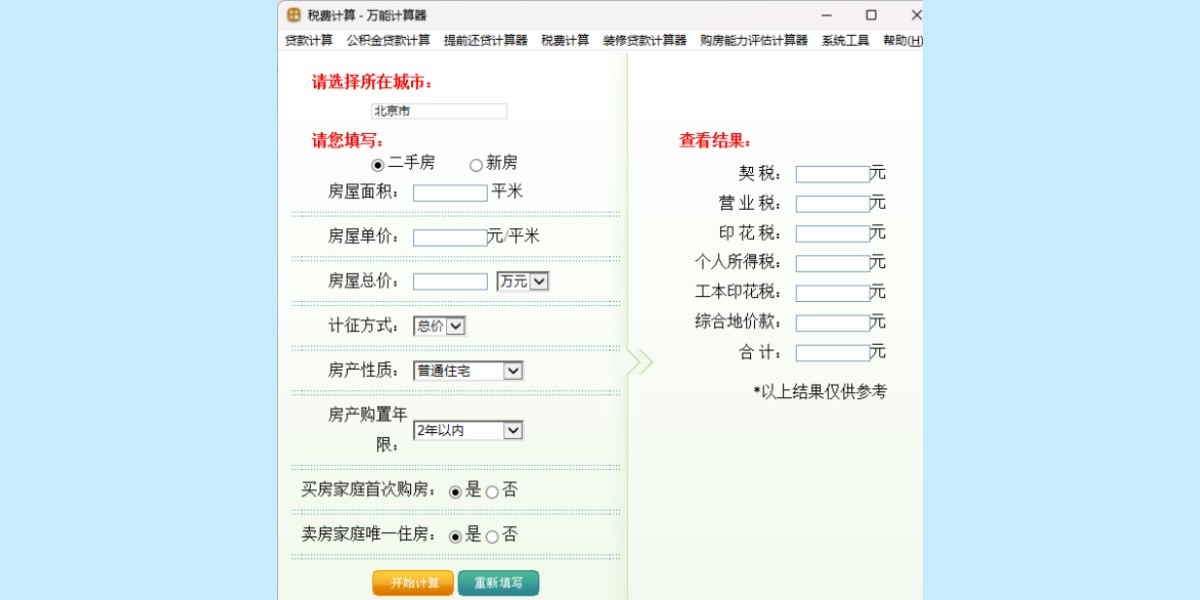
Task: Click the 查看结果 heading
Action: (x=716, y=141)
